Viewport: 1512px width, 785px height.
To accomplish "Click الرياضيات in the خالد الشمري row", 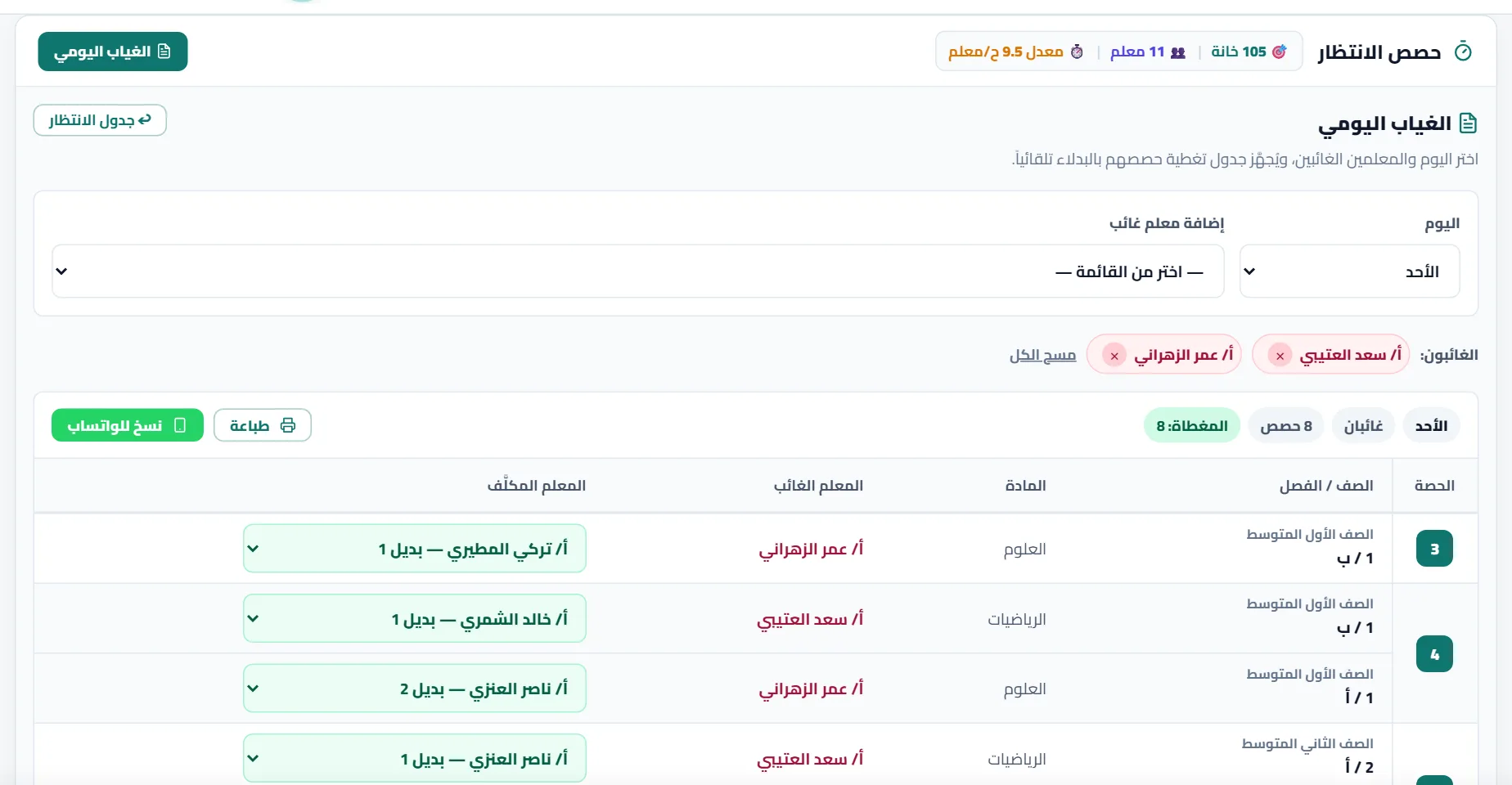I will [x=1017, y=620].
